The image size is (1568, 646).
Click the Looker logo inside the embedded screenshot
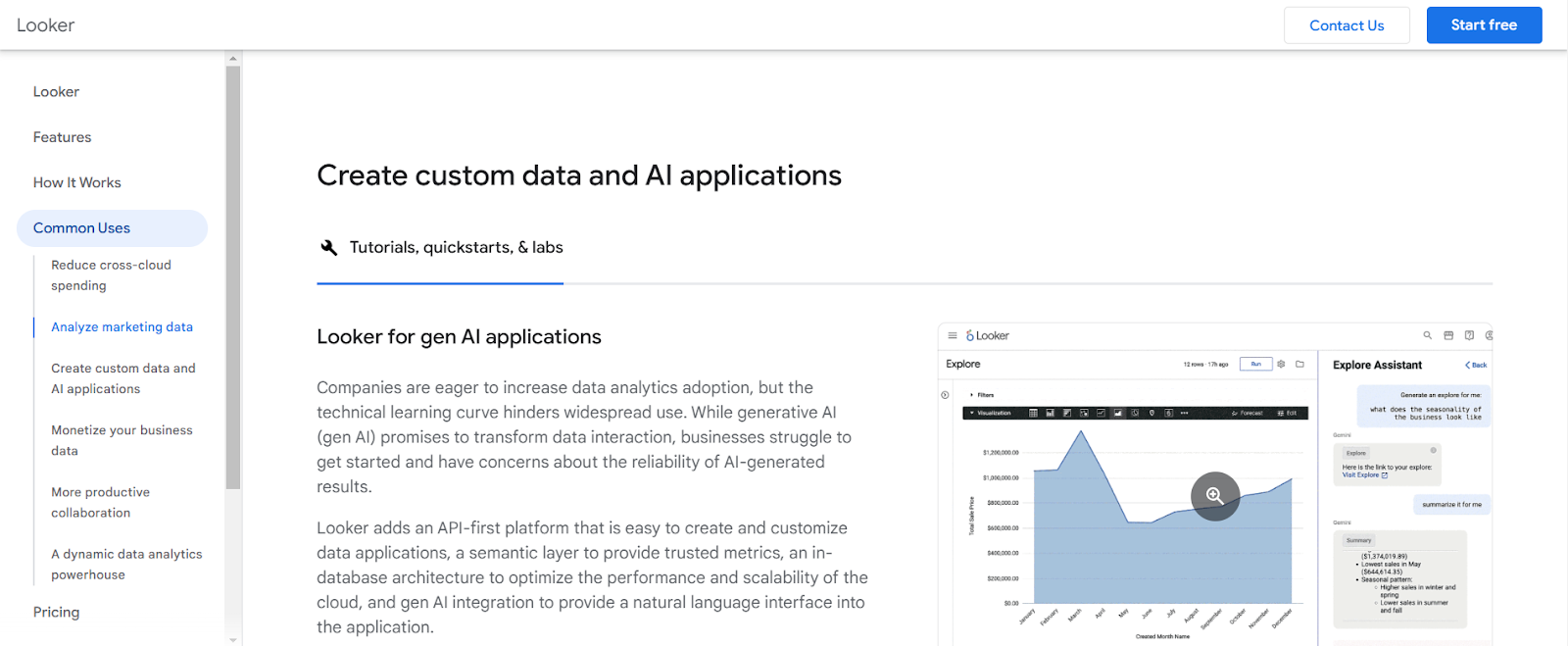[x=988, y=335]
